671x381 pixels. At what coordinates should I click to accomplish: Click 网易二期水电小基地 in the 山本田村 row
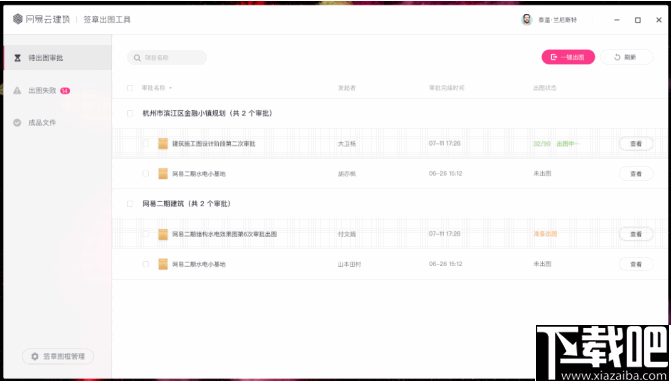pyautogui.click(x=199, y=264)
